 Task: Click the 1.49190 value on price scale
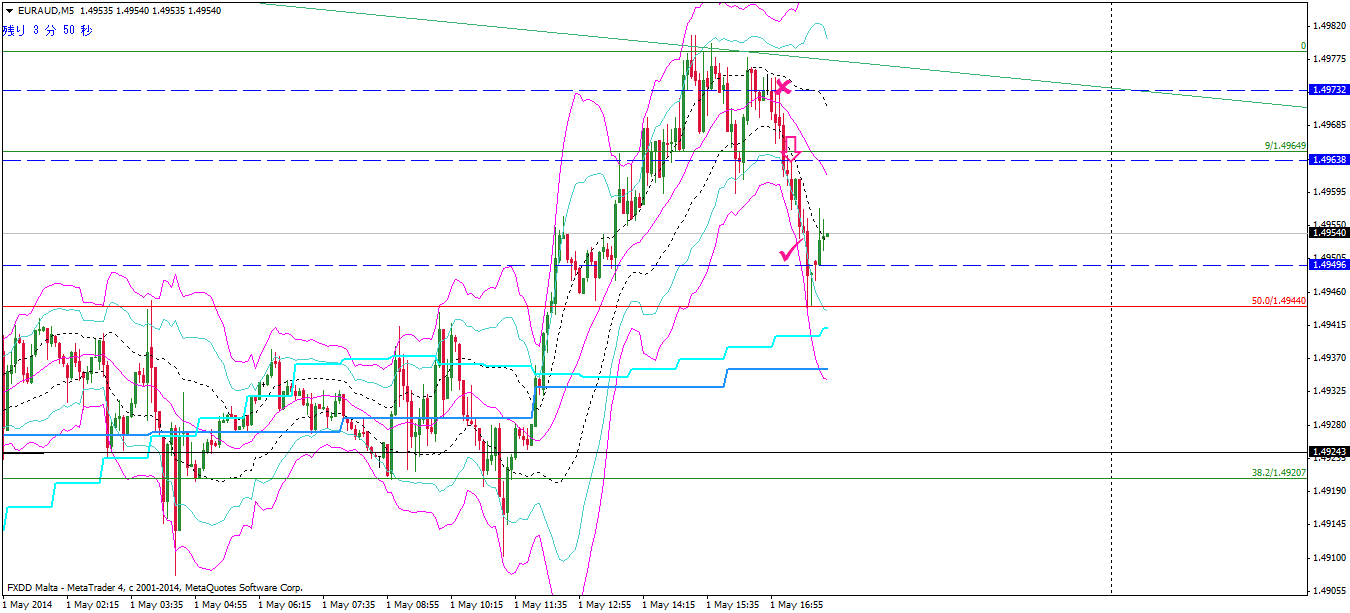coord(1332,490)
